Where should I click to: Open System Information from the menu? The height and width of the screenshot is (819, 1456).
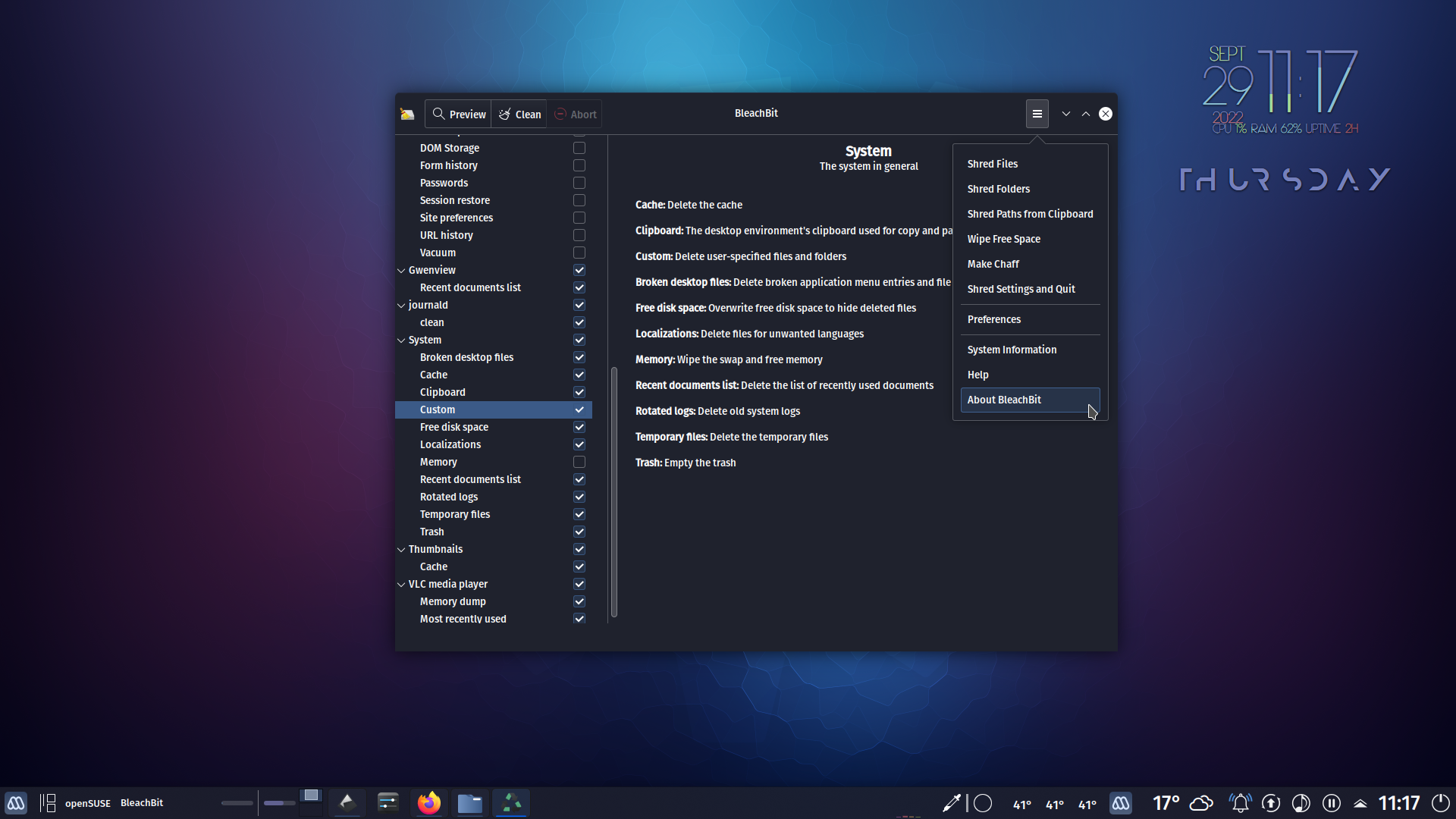(1030, 350)
